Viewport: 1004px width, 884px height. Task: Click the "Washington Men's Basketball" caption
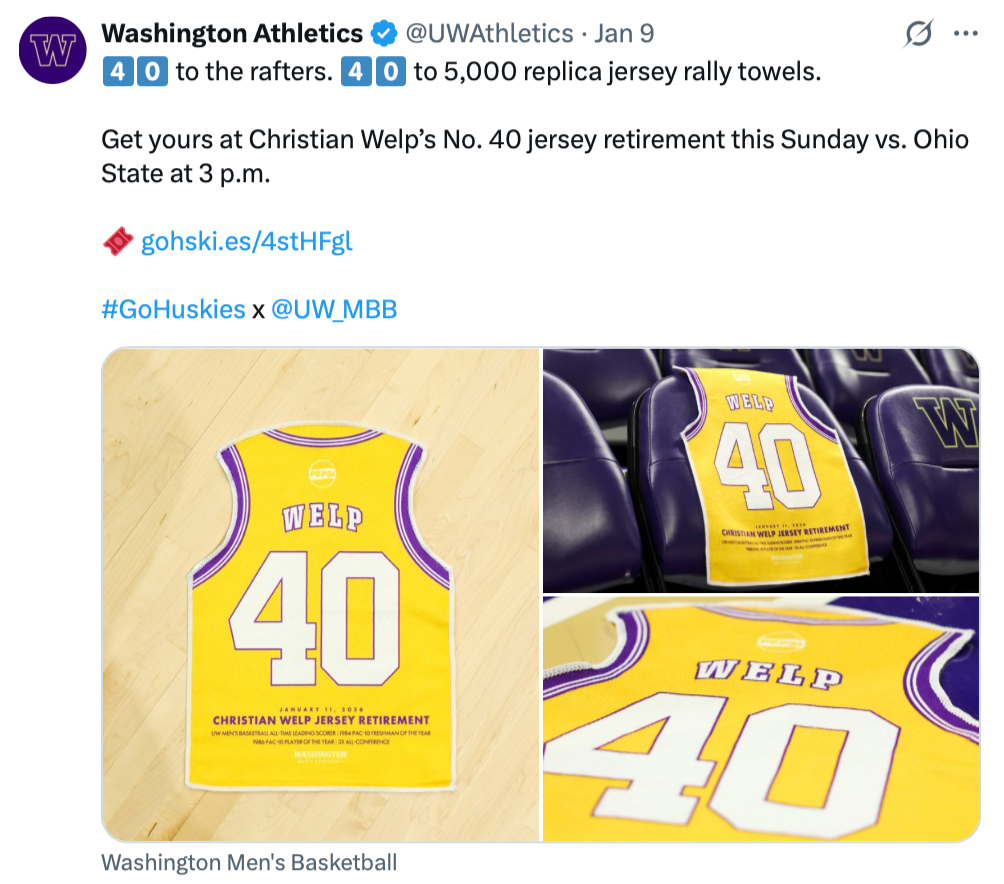[249, 862]
